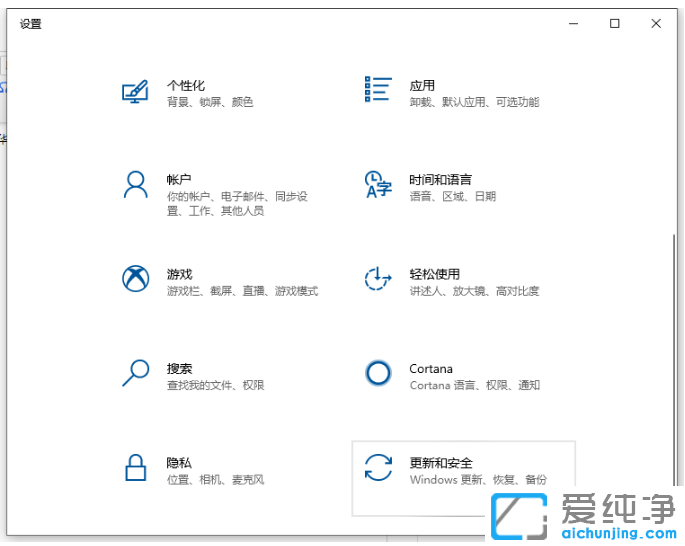Select the 轻松使用 heading
Image resolution: width=685 pixels, height=546 pixels.
435,274
